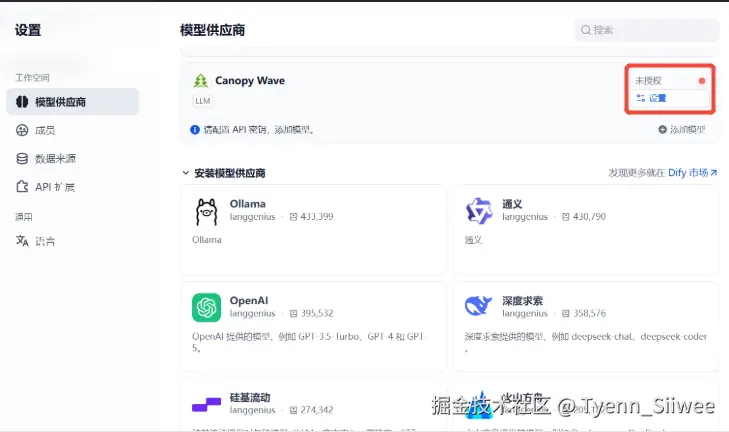Screen dimensions: 729x432
Task: Click the 安装模型供应商 section heading
Action: click(x=230, y=173)
